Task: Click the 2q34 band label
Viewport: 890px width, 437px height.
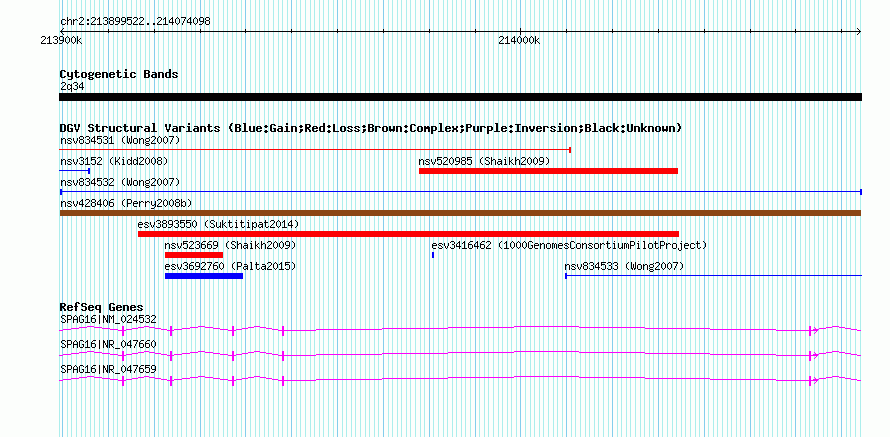Action: click(x=73, y=86)
